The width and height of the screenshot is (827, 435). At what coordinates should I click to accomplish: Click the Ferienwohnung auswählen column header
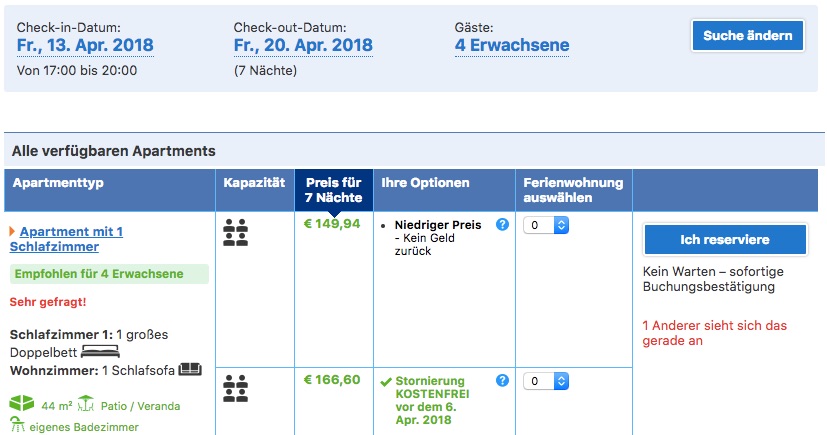pos(573,190)
